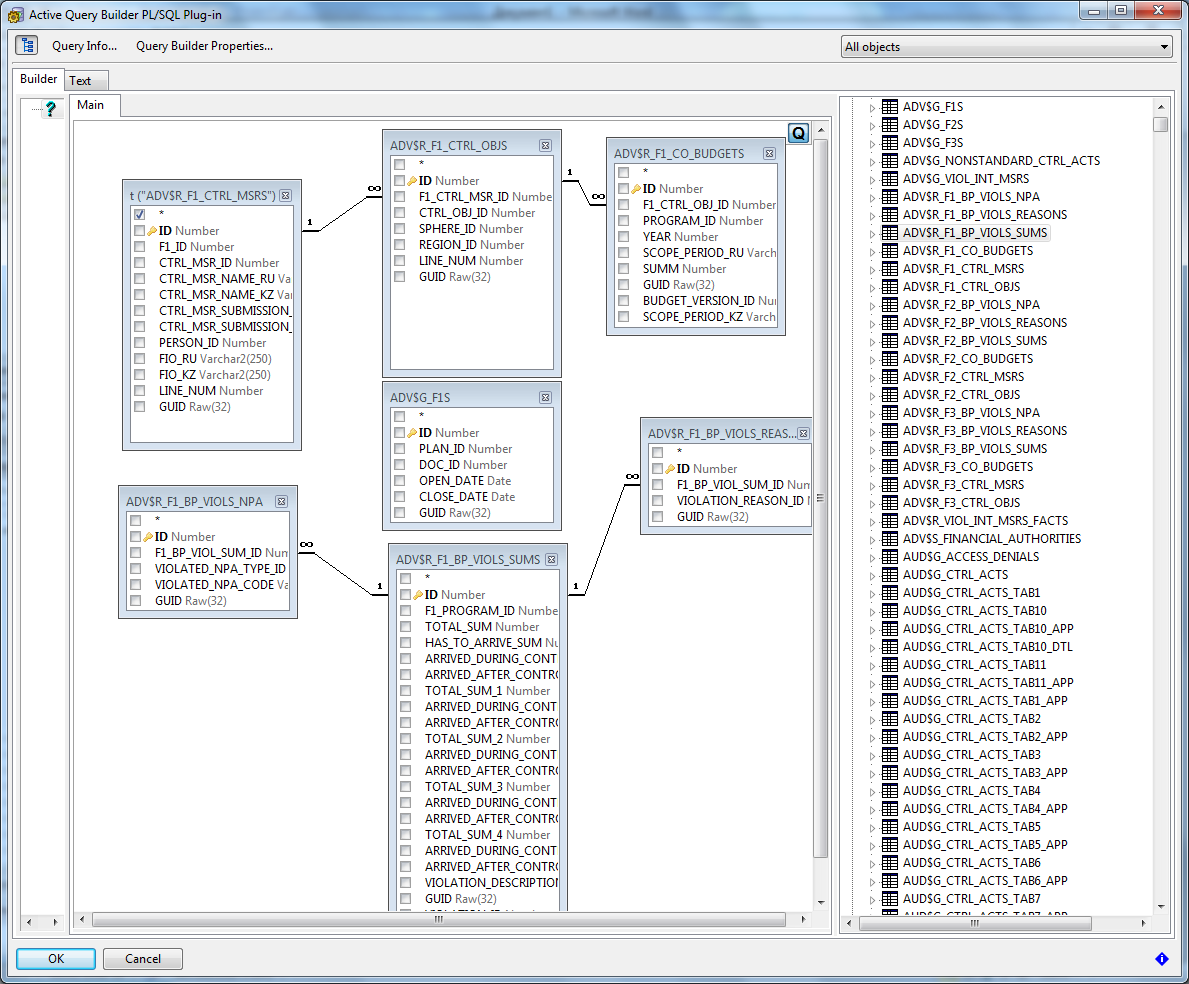Click CLOSE_DATE Date field in ADV$G_F1S
Viewport: 1189px width, 984px height.
coord(466,497)
